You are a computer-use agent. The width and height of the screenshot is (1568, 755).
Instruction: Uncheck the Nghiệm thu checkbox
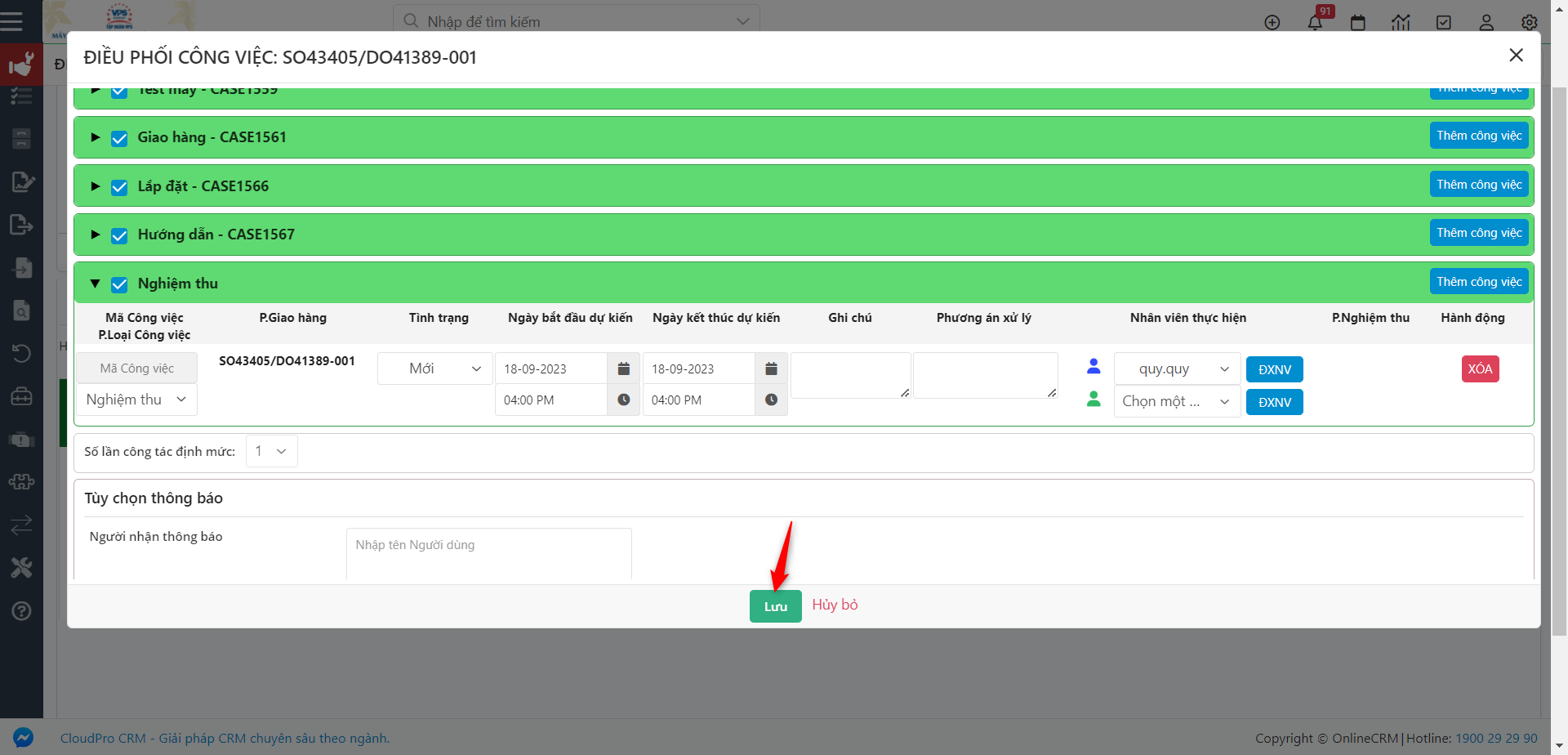(x=119, y=284)
